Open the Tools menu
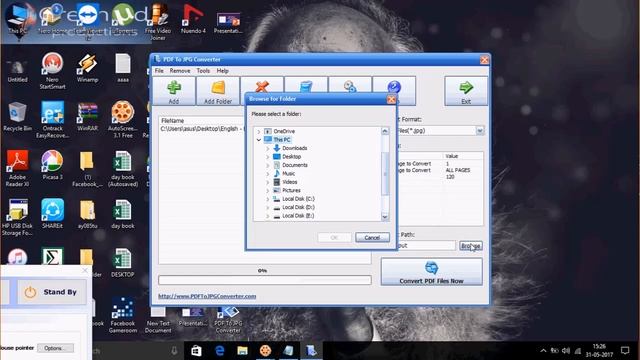The image size is (640, 360). pos(203,71)
